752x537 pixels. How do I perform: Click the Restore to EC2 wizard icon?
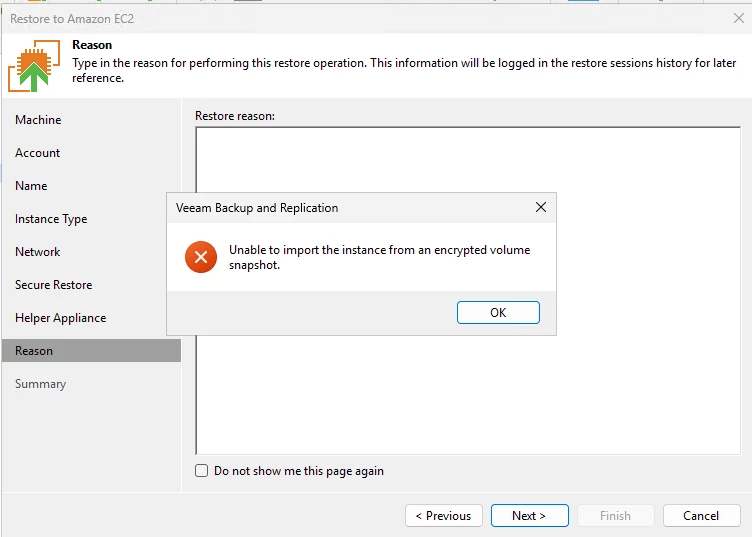34,68
